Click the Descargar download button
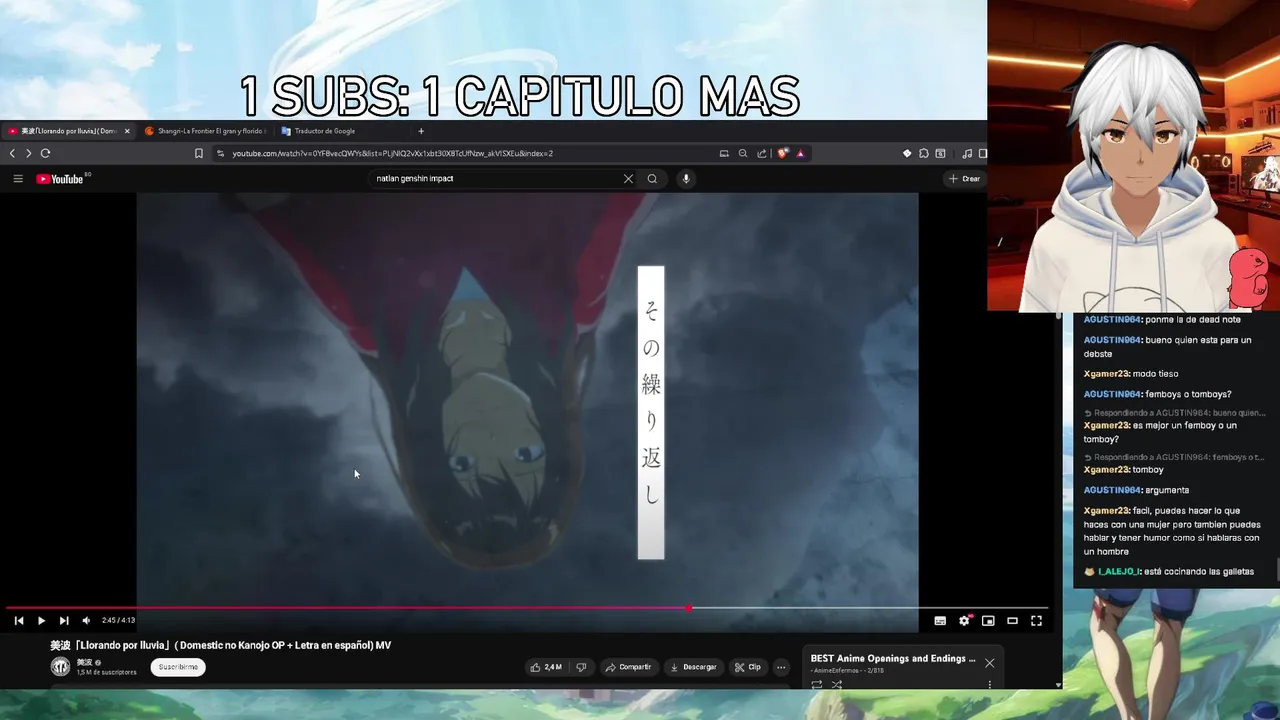Image resolution: width=1280 pixels, height=720 pixels. (693, 667)
